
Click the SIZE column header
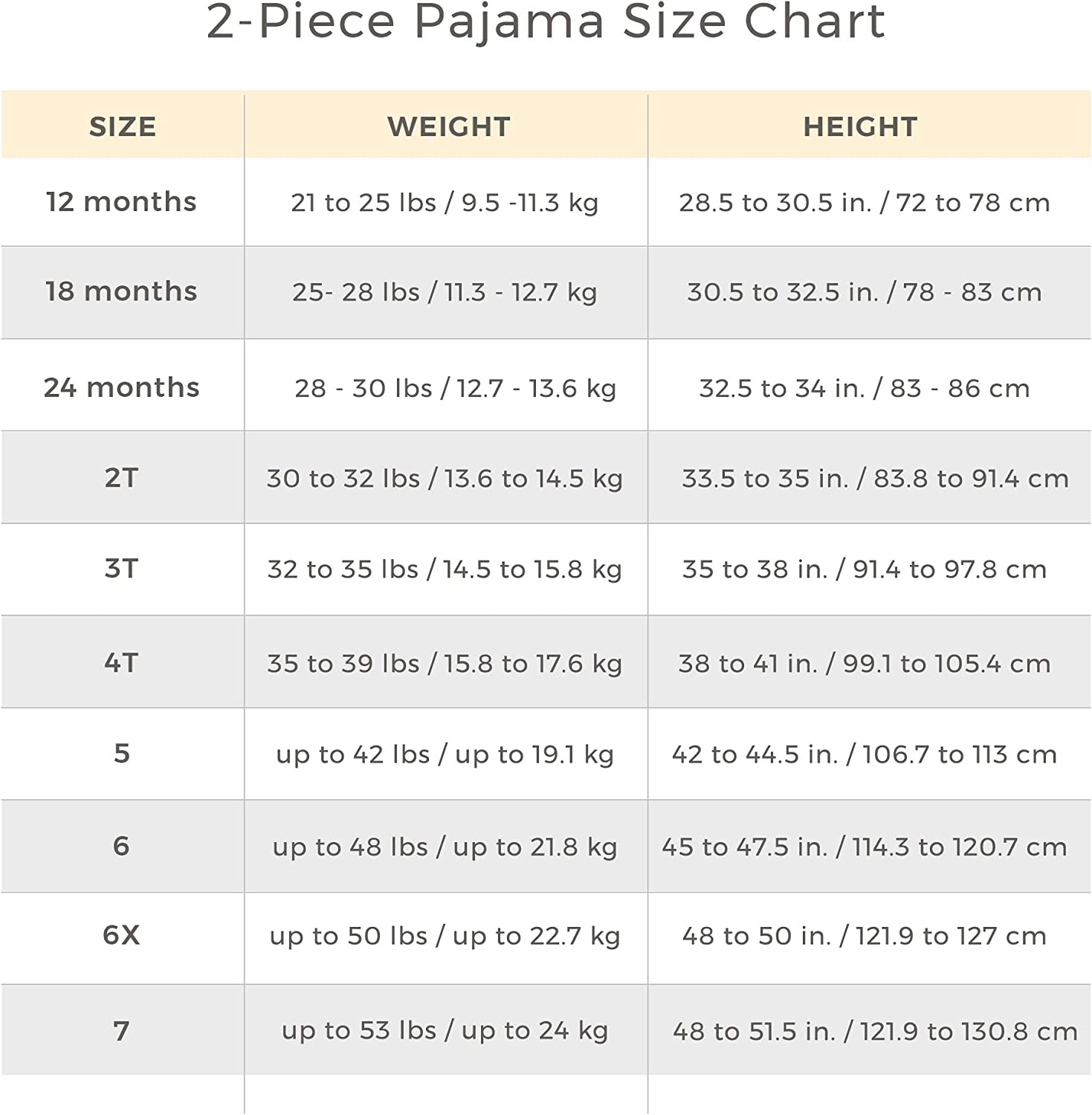coord(123,127)
